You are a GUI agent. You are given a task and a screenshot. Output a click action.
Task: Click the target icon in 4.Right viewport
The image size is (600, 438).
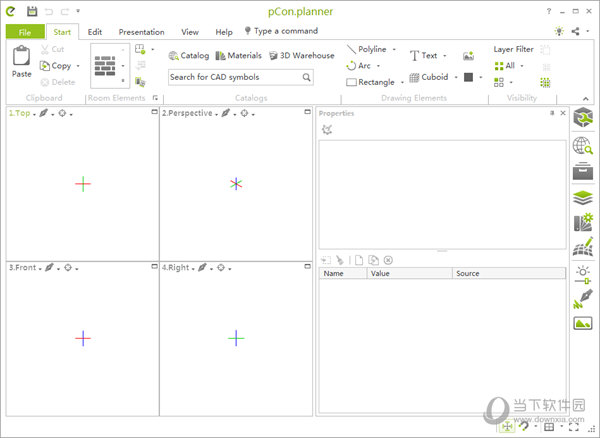point(221,268)
